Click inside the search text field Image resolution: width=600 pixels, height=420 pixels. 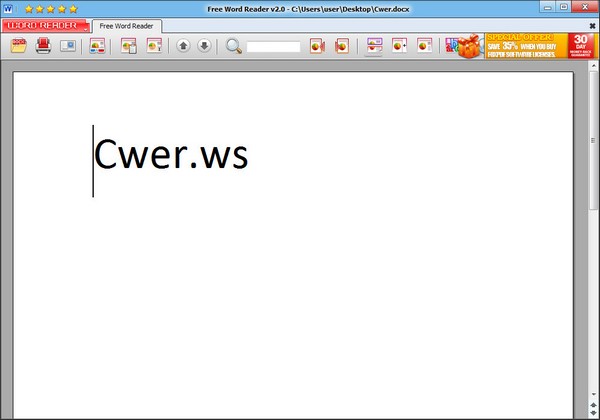coord(273,46)
